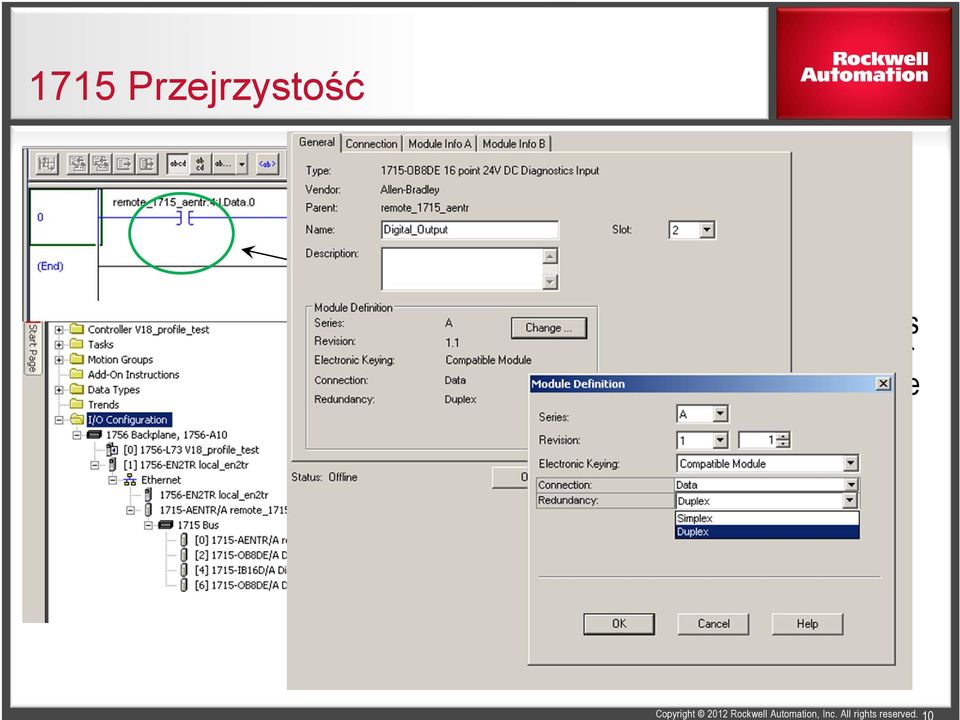Click the Description box scroll-down arrow
This screenshot has height=720, width=960.
tap(550, 281)
